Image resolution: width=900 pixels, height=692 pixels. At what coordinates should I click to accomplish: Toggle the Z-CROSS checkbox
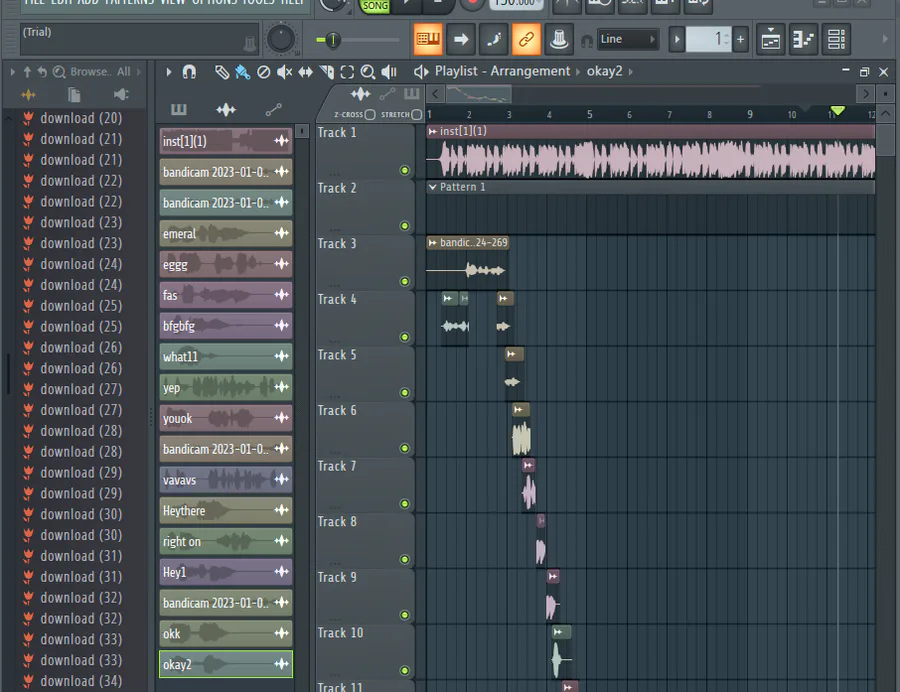(x=370, y=114)
